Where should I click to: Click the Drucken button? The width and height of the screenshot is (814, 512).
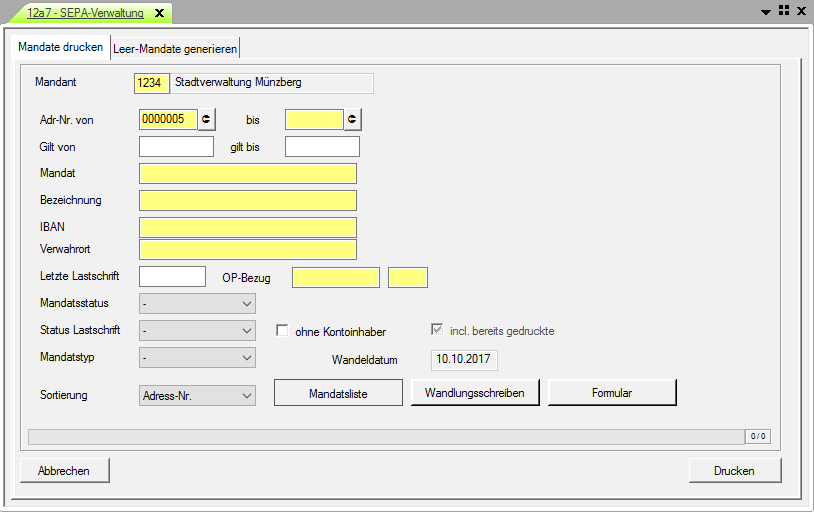[734, 471]
